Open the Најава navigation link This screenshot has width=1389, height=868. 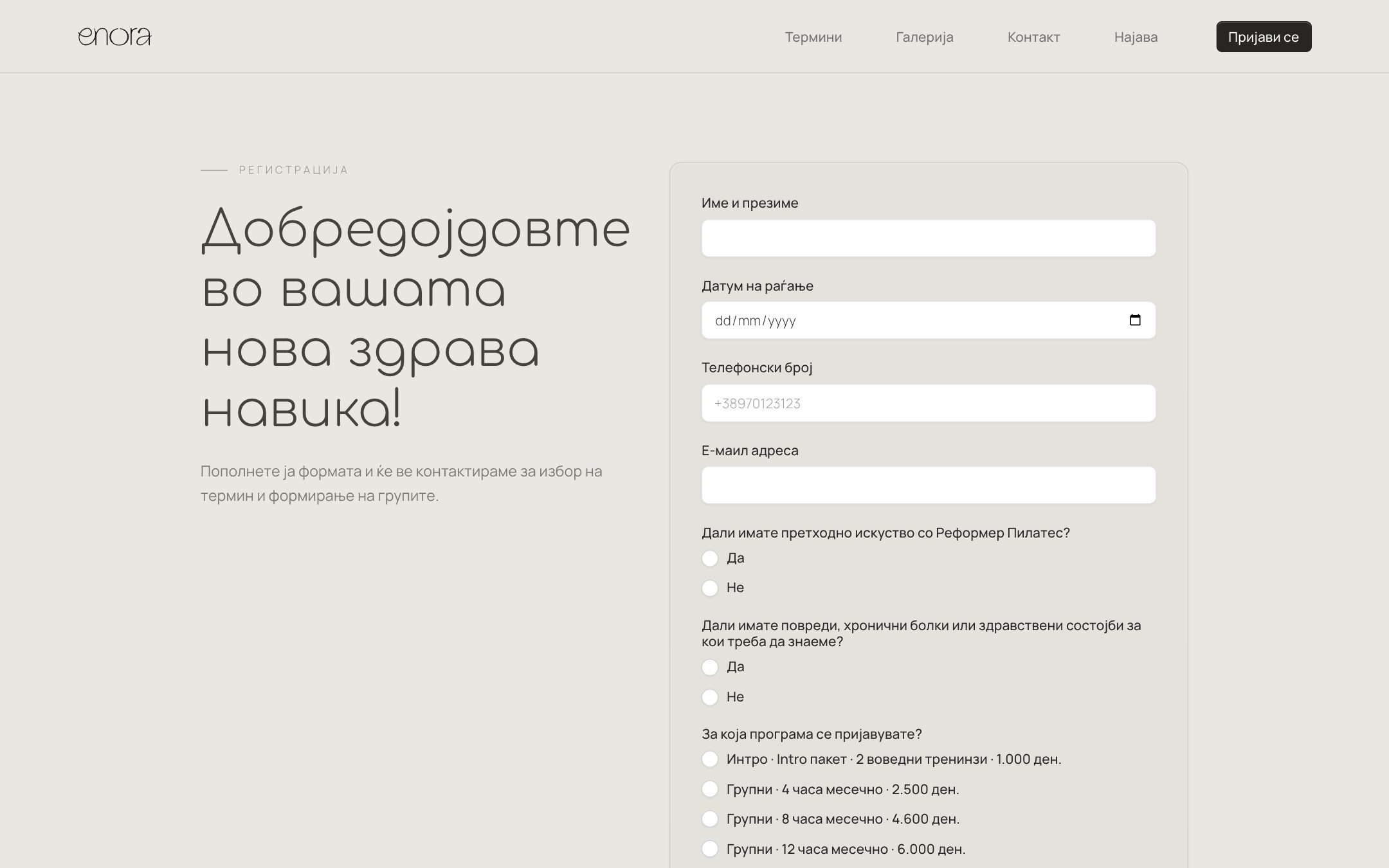[1136, 37]
